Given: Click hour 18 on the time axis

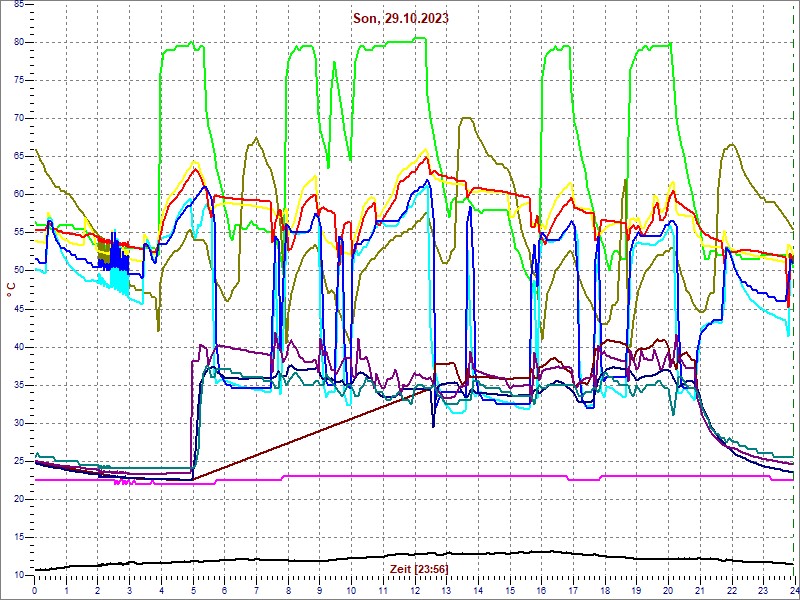Looking at the screenshot, I should pyautogui.click(x=604, y=591).
